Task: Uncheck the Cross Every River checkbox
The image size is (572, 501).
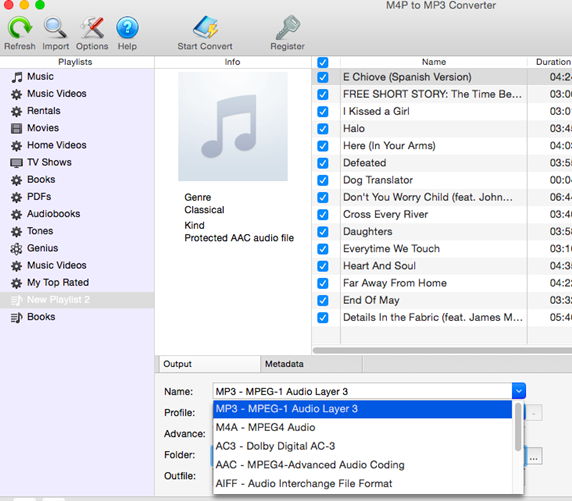Action: [322, 215]
